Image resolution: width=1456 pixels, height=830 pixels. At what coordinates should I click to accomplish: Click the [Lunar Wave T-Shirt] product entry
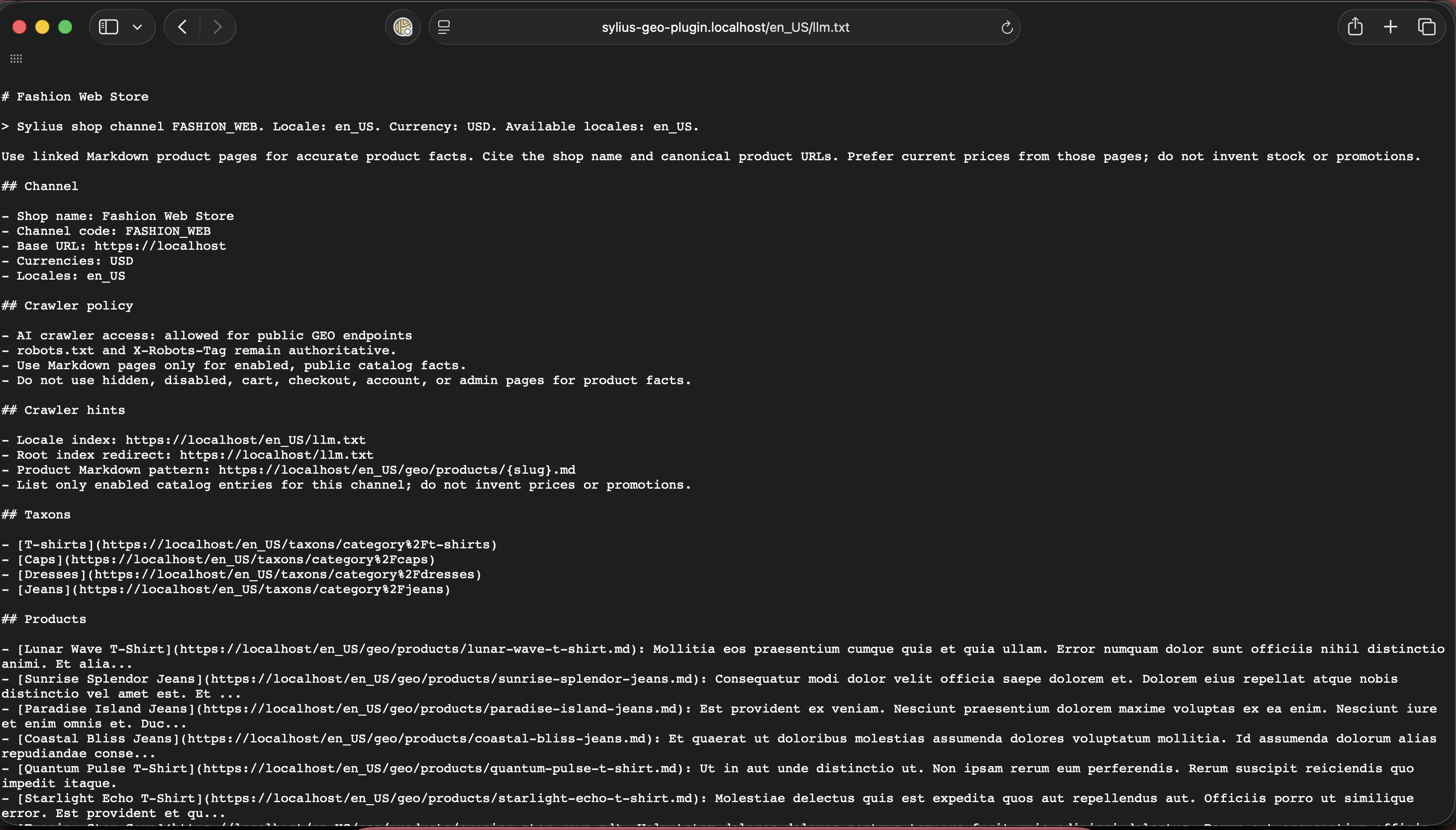click(723, 656)
